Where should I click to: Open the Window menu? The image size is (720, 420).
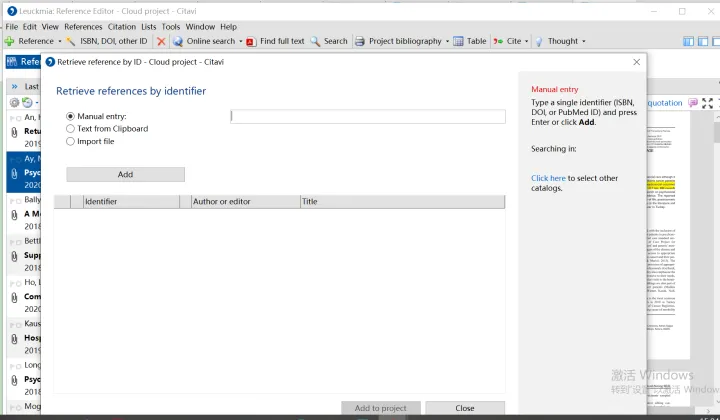[x=200, y=27]
